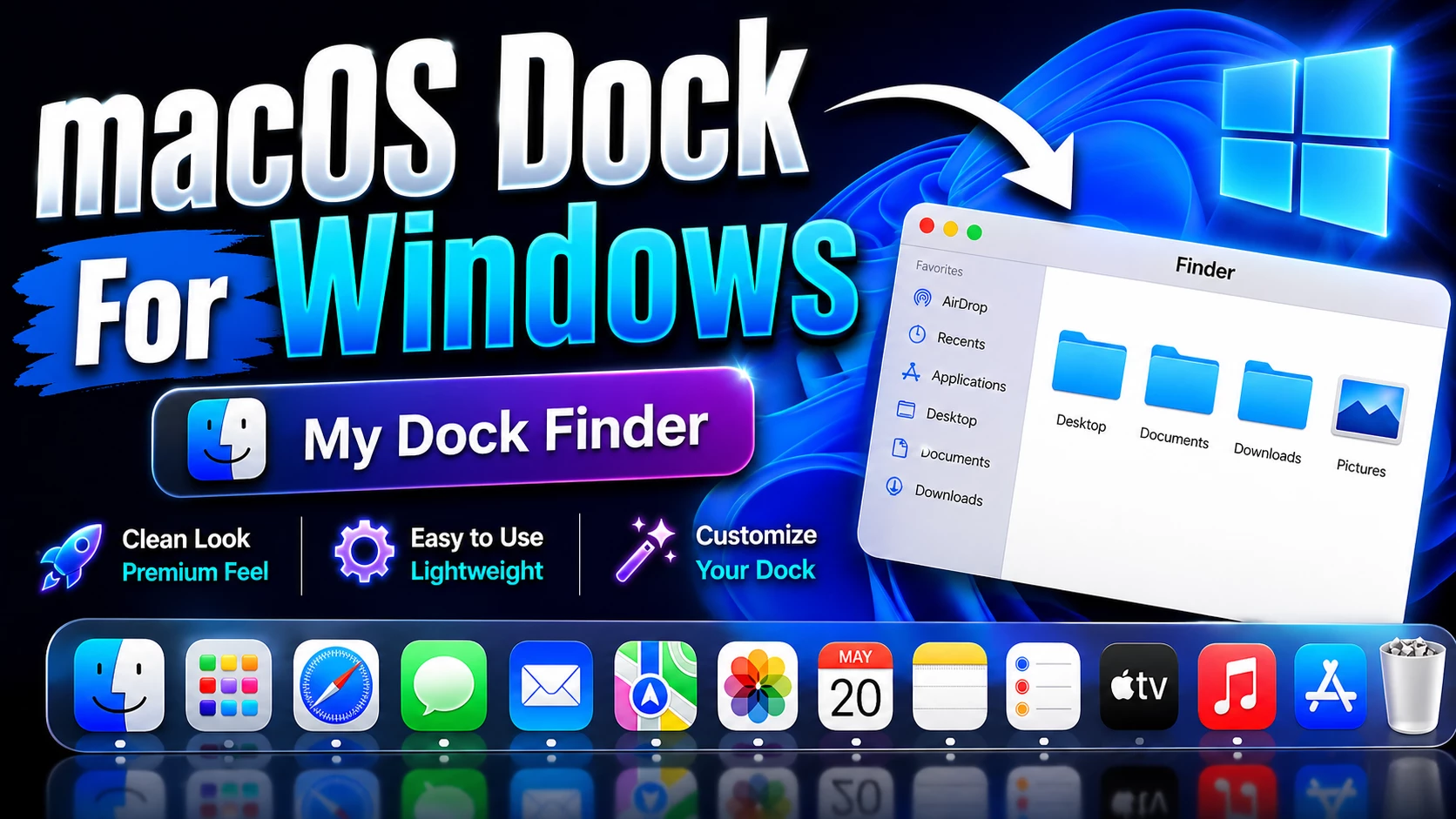Viewport: 1456px width, 819px height.
Task: Open Finder from the dock
Action: pyautogui.click(x=119, y=685)
